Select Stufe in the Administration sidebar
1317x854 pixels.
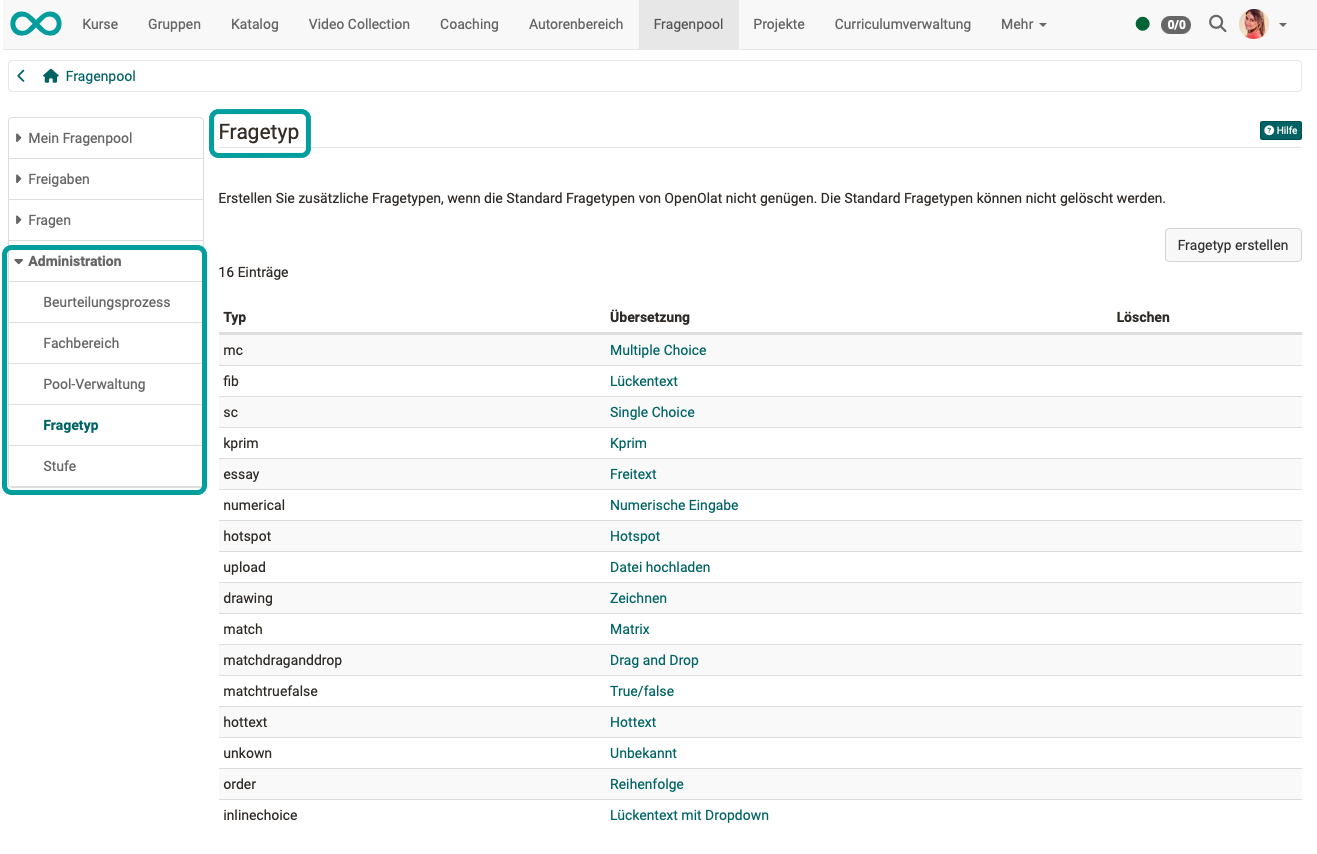click(59, 465)
